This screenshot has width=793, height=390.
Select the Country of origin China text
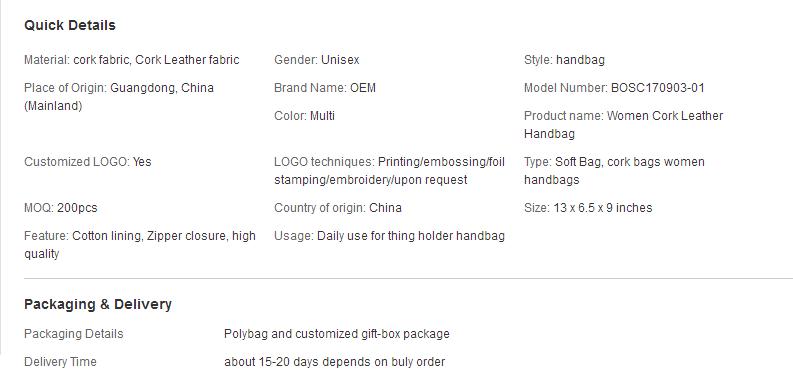338,208
